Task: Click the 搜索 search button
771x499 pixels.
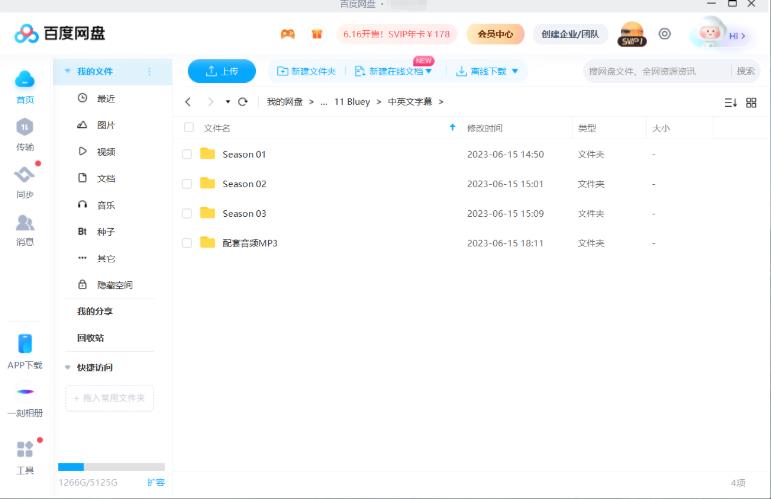Action: 745,71
